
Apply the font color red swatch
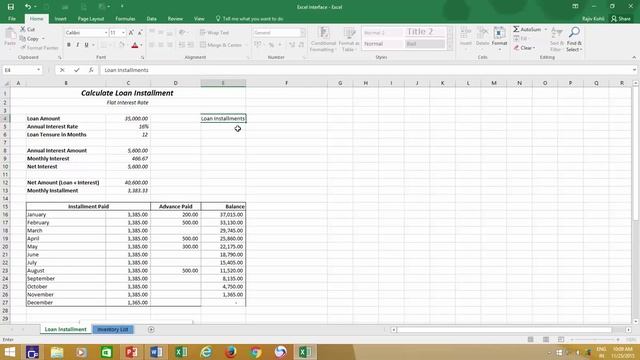(135, 45)
